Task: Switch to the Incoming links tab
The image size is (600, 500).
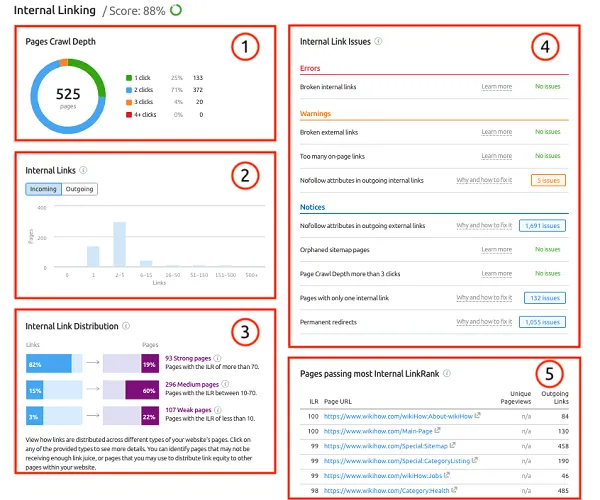Action: coord(43,189)
